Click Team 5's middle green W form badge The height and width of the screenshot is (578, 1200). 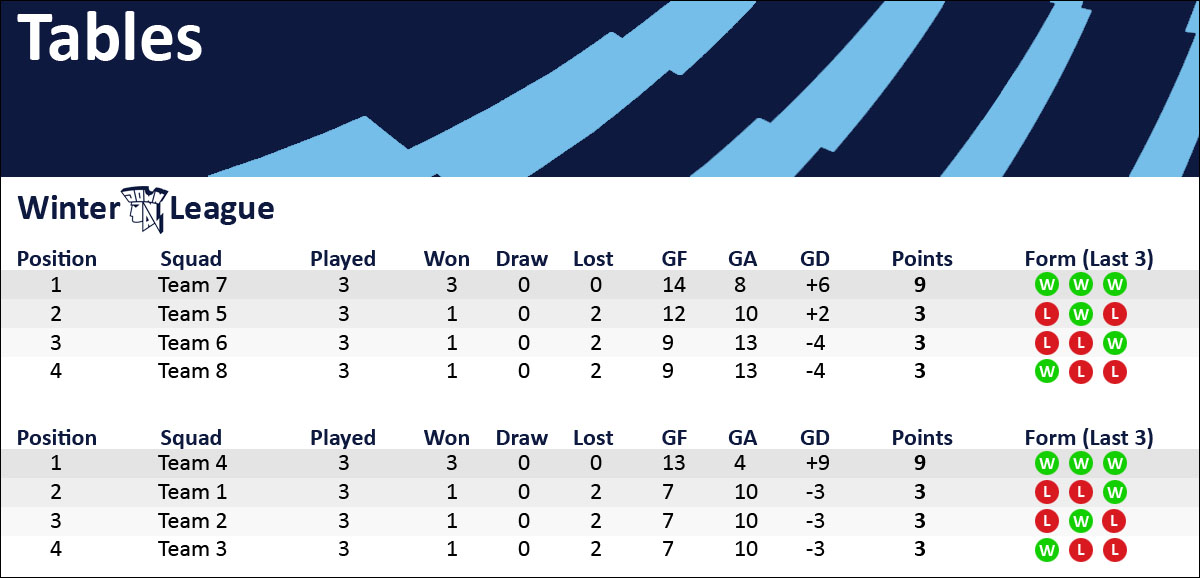1081,314
